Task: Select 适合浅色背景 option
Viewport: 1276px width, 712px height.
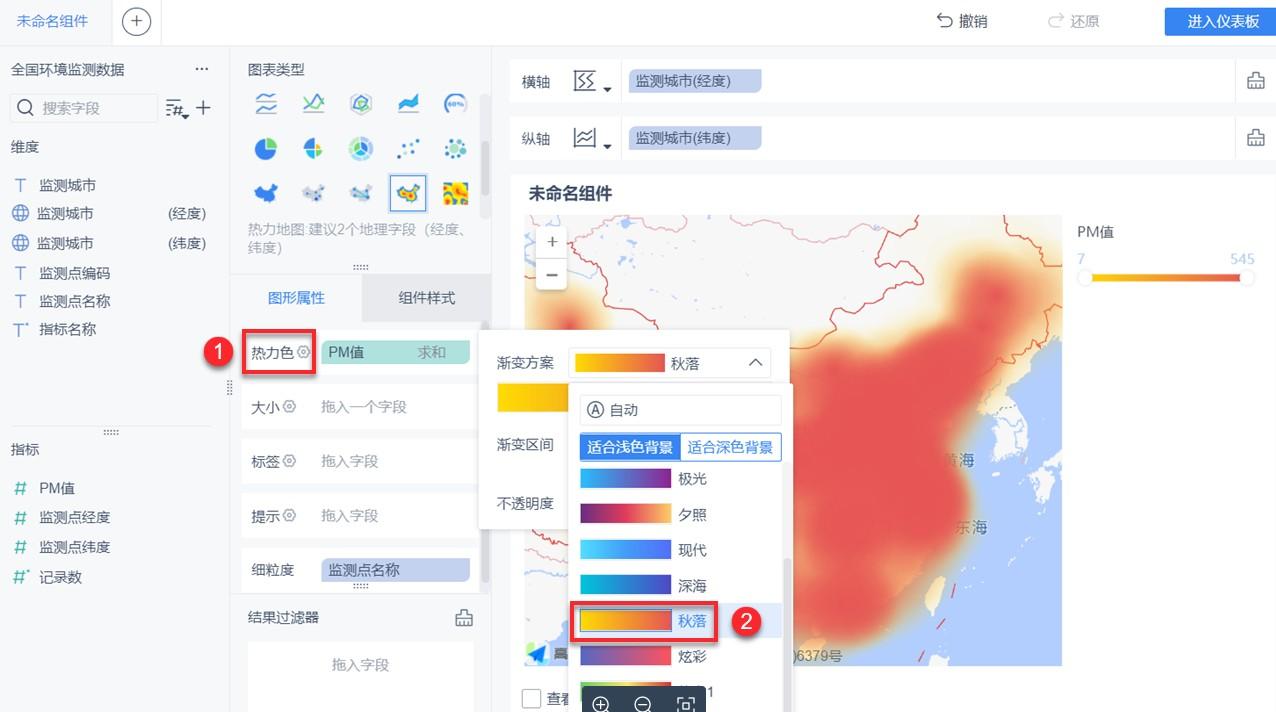Action: pyautogui.click(x=630, y=447)
